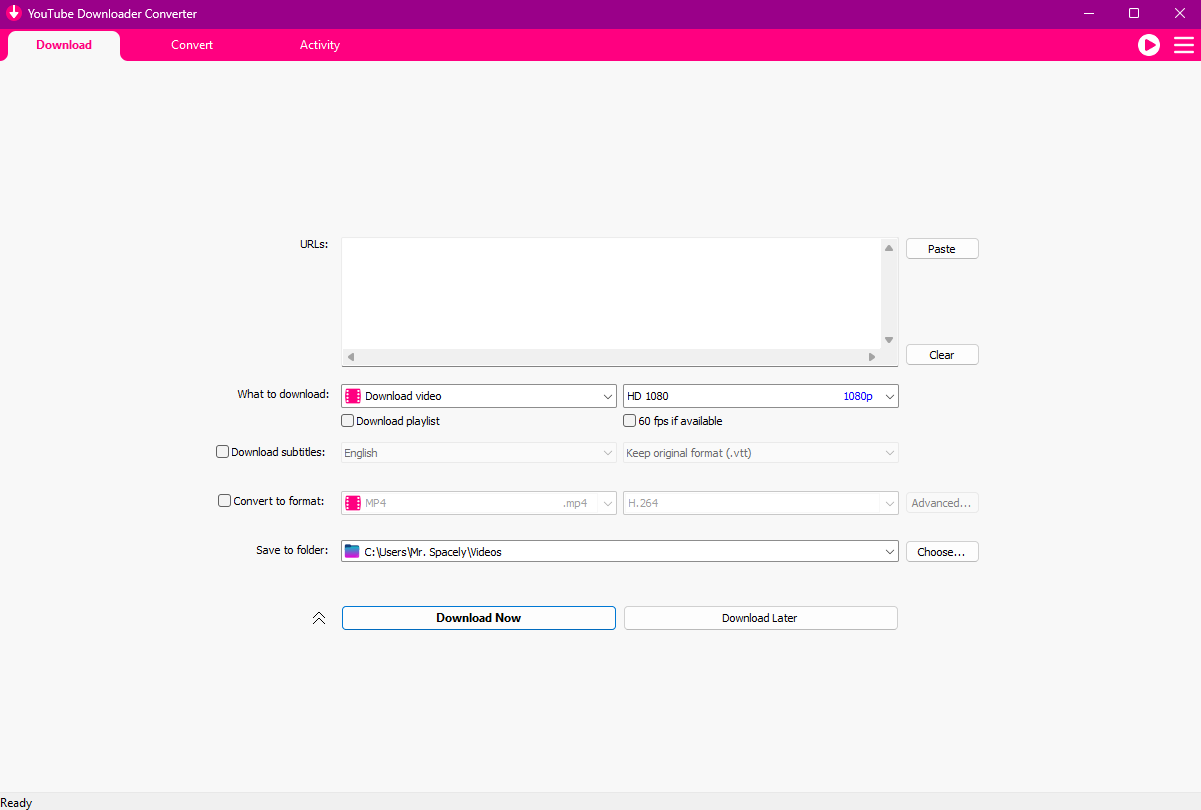The height and width of the screenshot is (810, 1201).
Task: Click the Ready status bar text
Action: pos(16,803)
